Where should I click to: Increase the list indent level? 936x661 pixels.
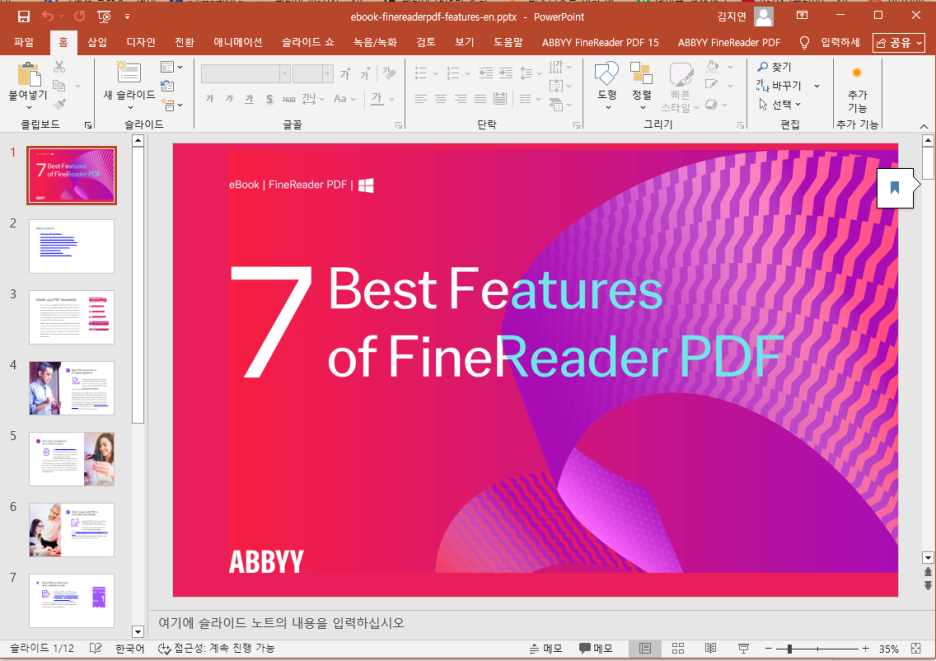(x=506, y=73)
